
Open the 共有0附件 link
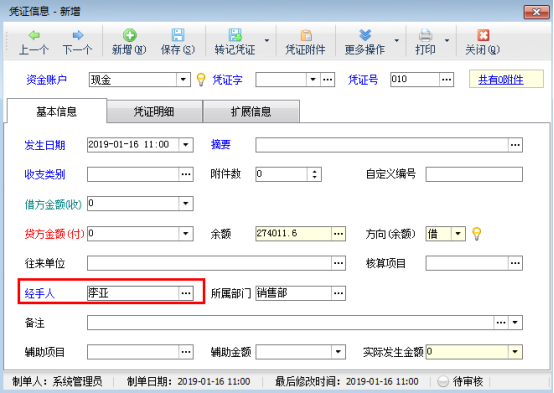[x=501, y=80]
